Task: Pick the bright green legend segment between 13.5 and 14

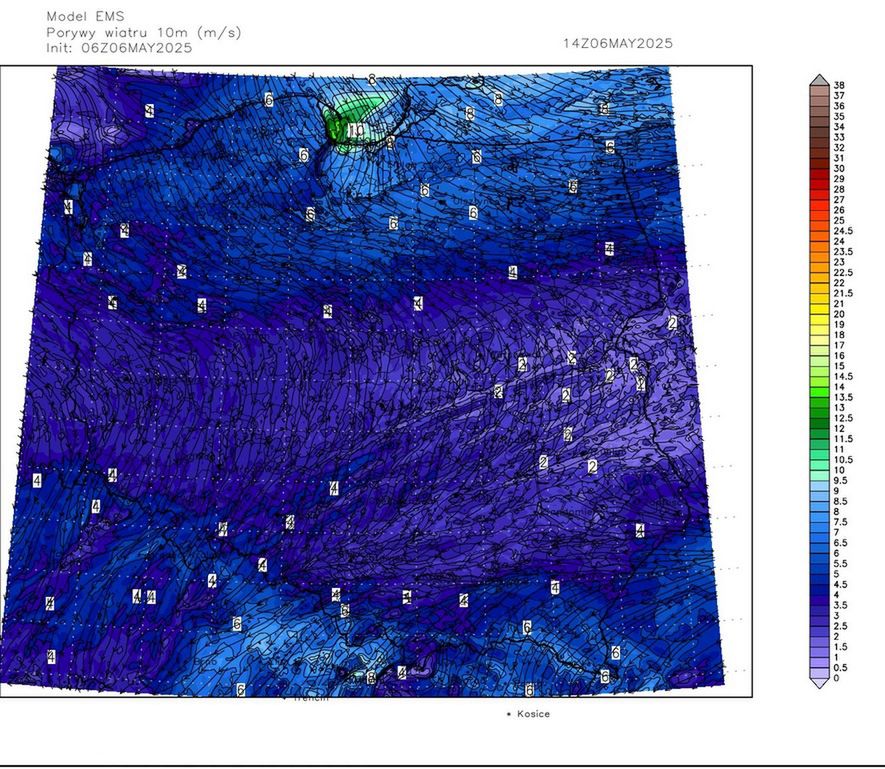Action: click(x=819, y=392)
